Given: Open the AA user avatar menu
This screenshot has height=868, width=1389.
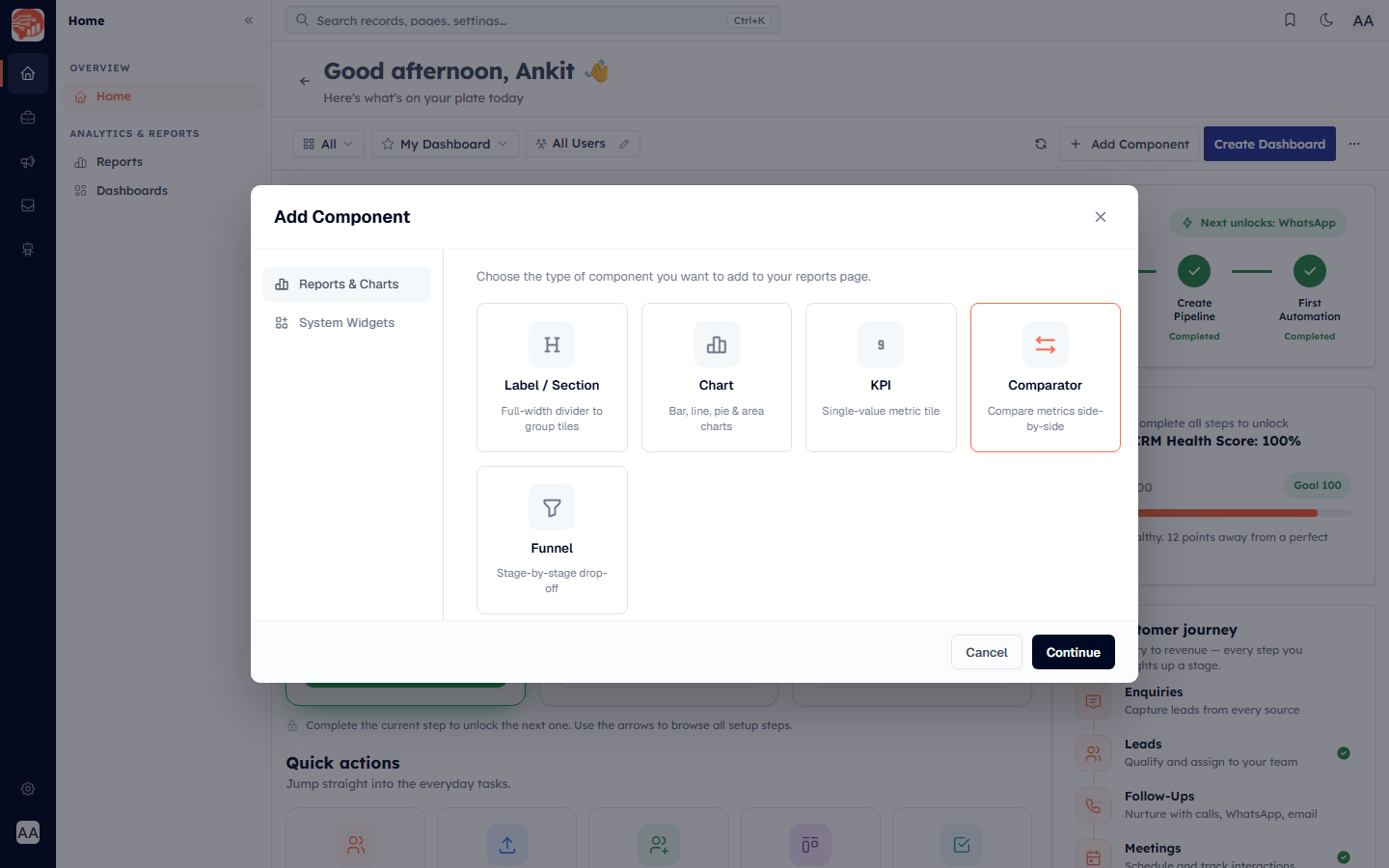Looking at the screenshot, I should tap(1363, 20).
